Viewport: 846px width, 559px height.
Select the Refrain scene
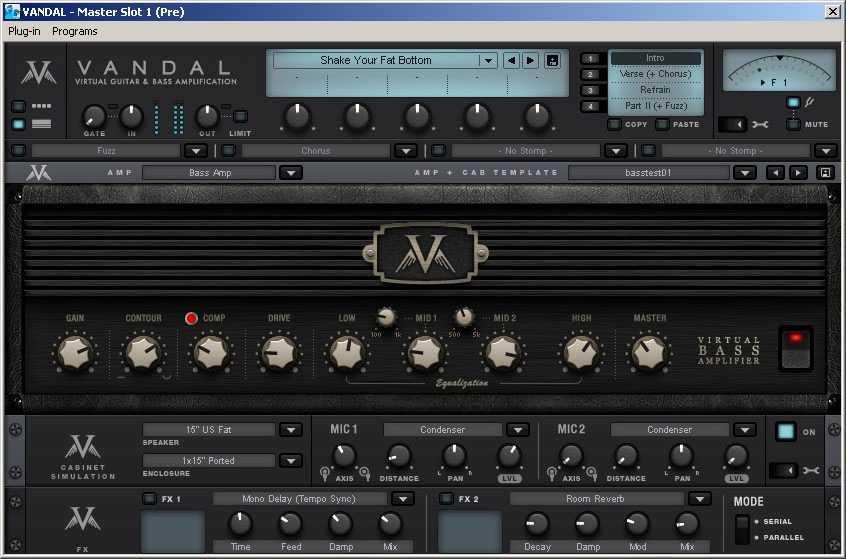click(656, 90)
